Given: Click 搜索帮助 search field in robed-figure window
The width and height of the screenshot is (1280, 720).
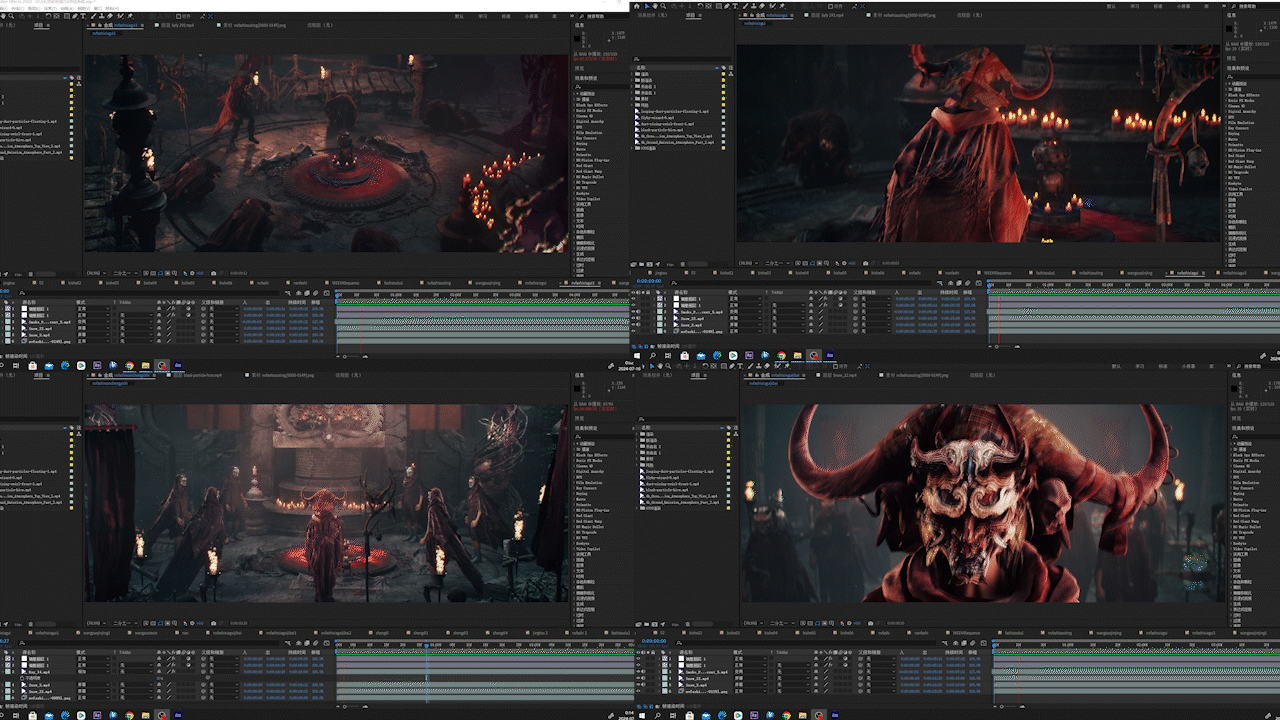Looking at the screenshot, I should click(1253, 6).
